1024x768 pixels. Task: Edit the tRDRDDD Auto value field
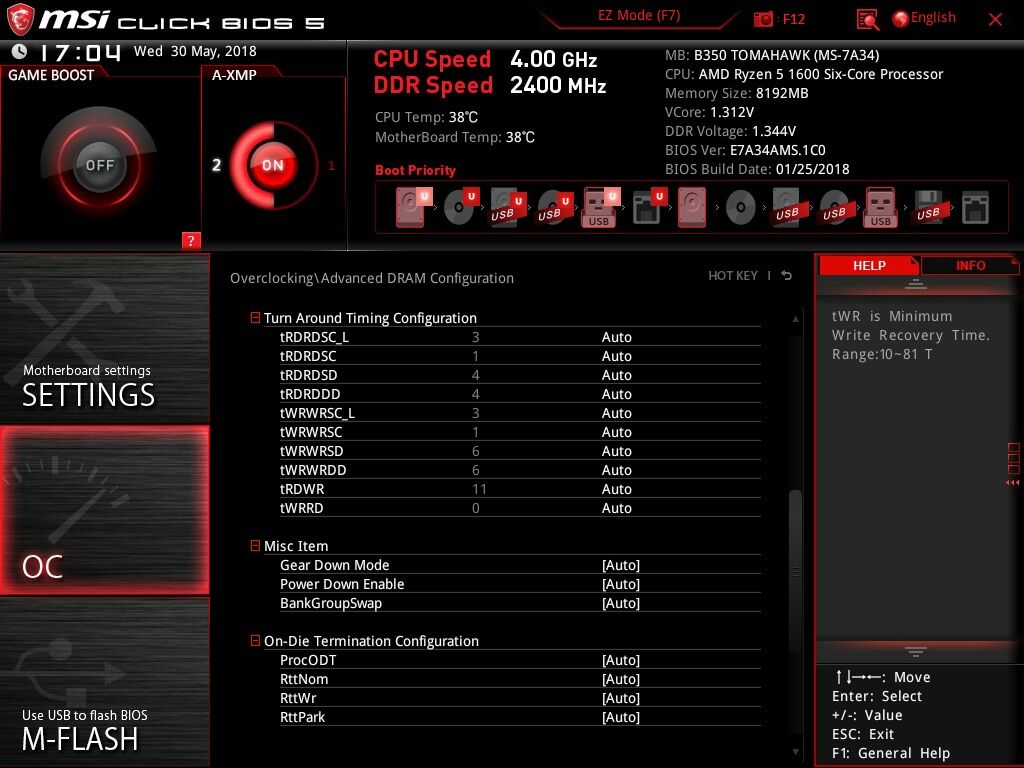click(616, 394)
